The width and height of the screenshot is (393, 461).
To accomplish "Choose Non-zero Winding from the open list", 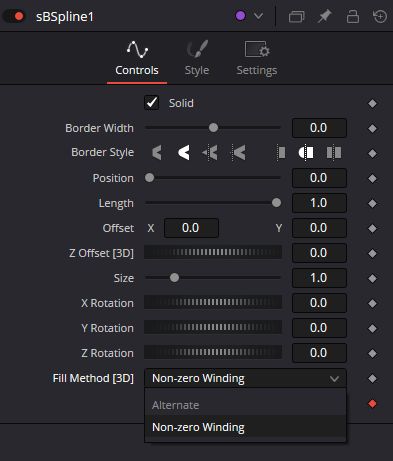I will (245, 427).
